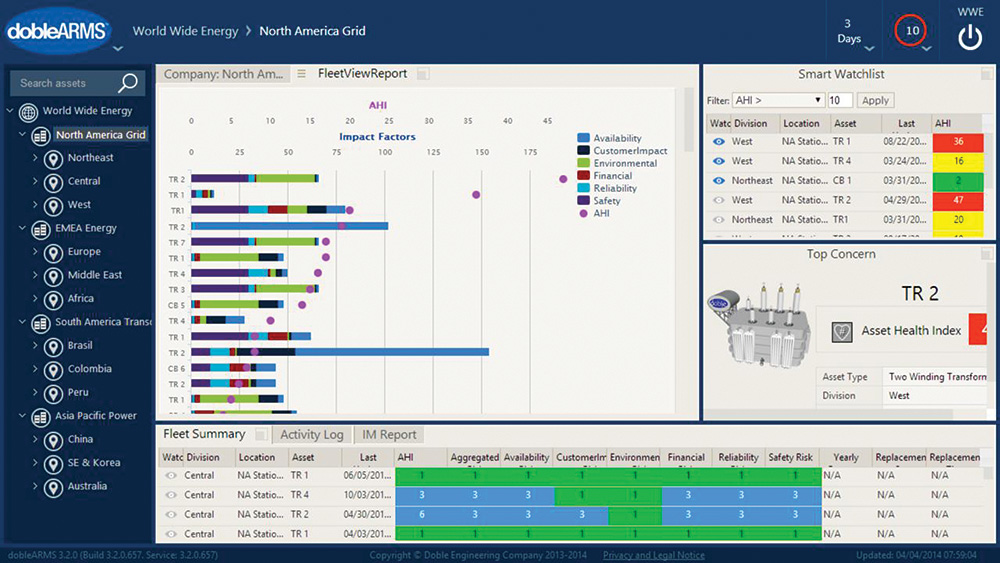Click the Safety legend color swatch
Viewport: 1000px width, 563px height.
point(583,200)
